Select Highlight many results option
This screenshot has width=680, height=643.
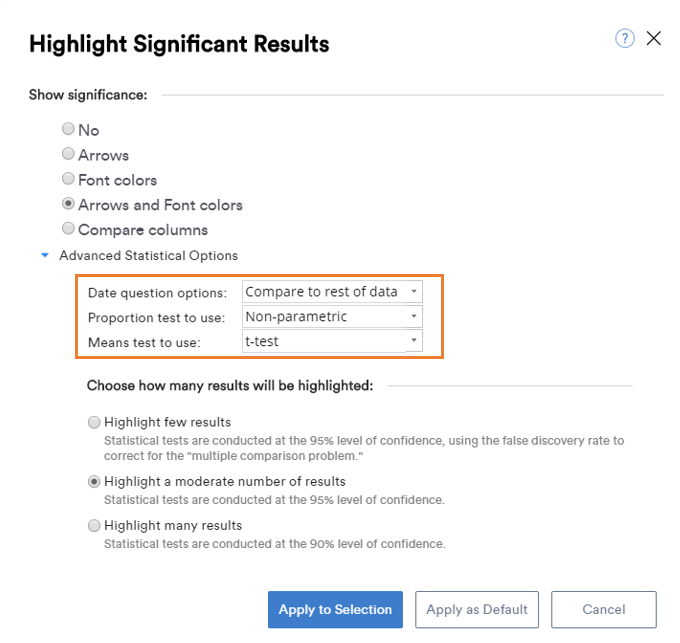[94, 525]
